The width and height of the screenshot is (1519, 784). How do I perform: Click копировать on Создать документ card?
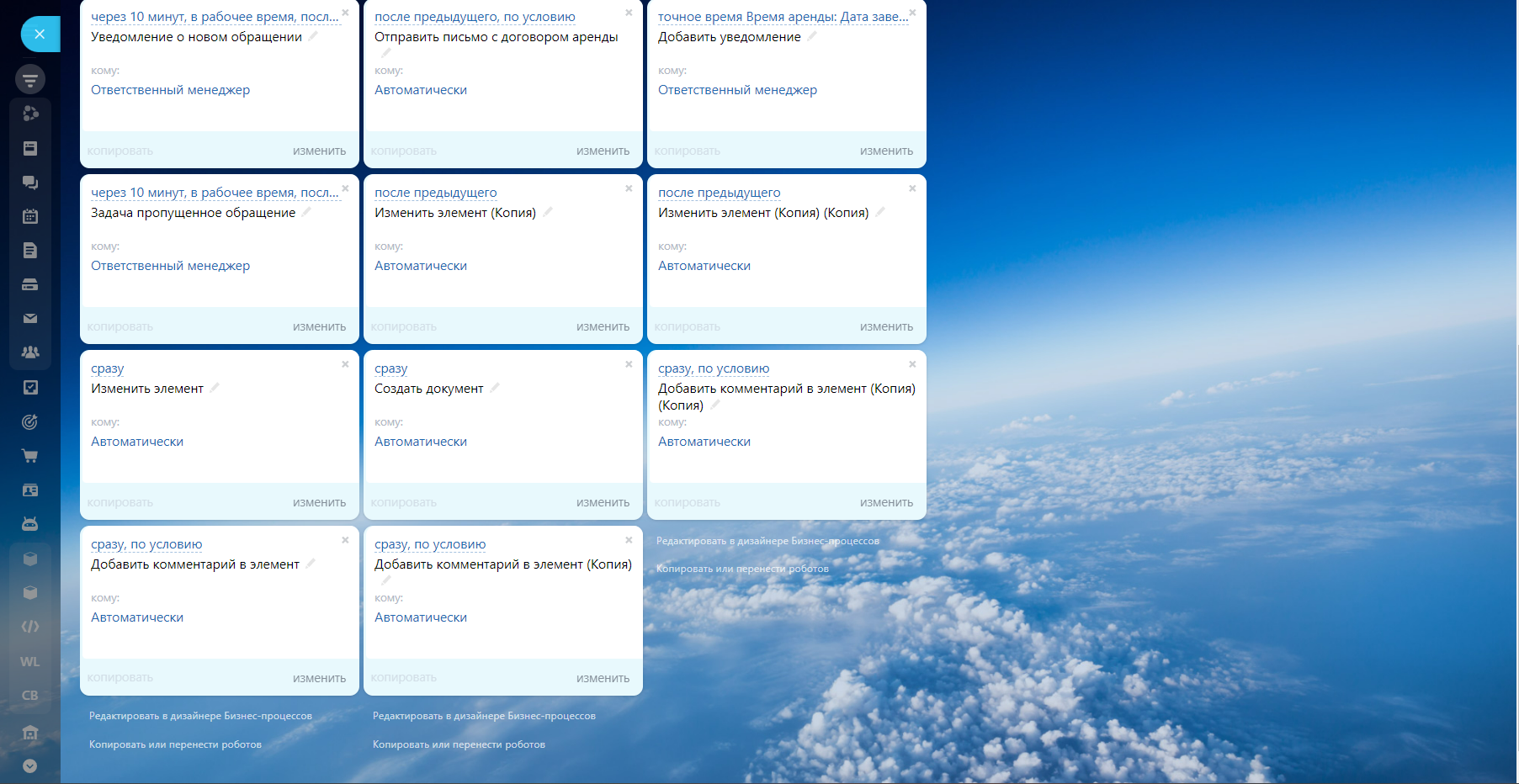[404, 503]
